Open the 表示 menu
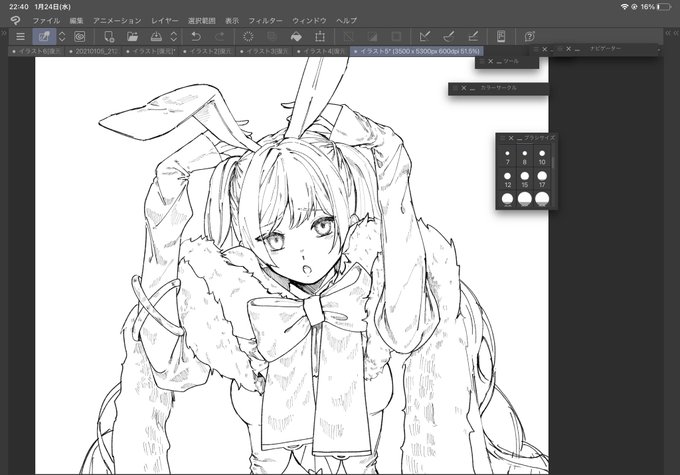The width and height of the screenshot is (680, 475). pos(232,20)
